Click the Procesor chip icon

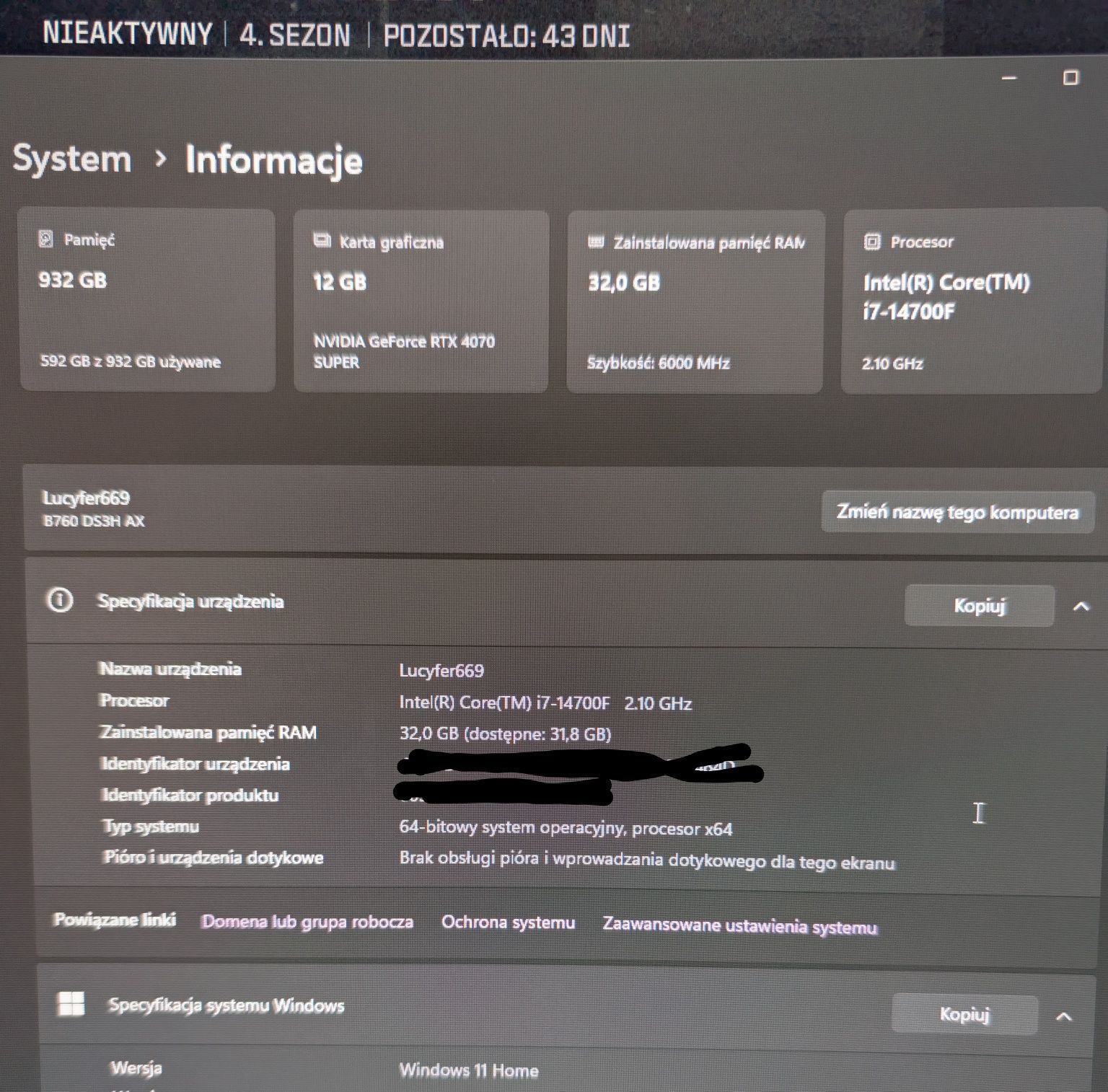[872, 242]
